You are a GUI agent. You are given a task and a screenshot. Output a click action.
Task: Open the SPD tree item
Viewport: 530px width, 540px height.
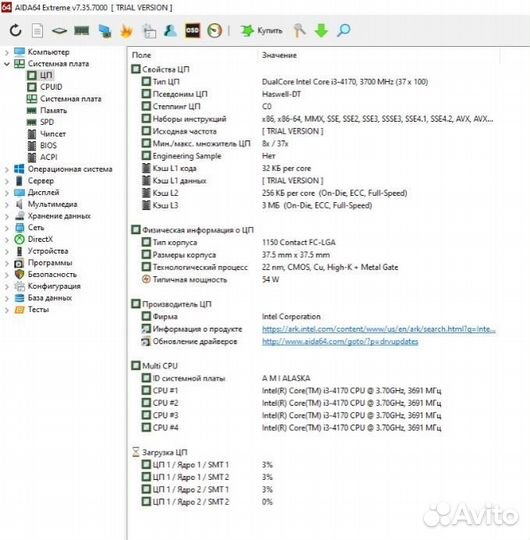(x=47, y=122)
